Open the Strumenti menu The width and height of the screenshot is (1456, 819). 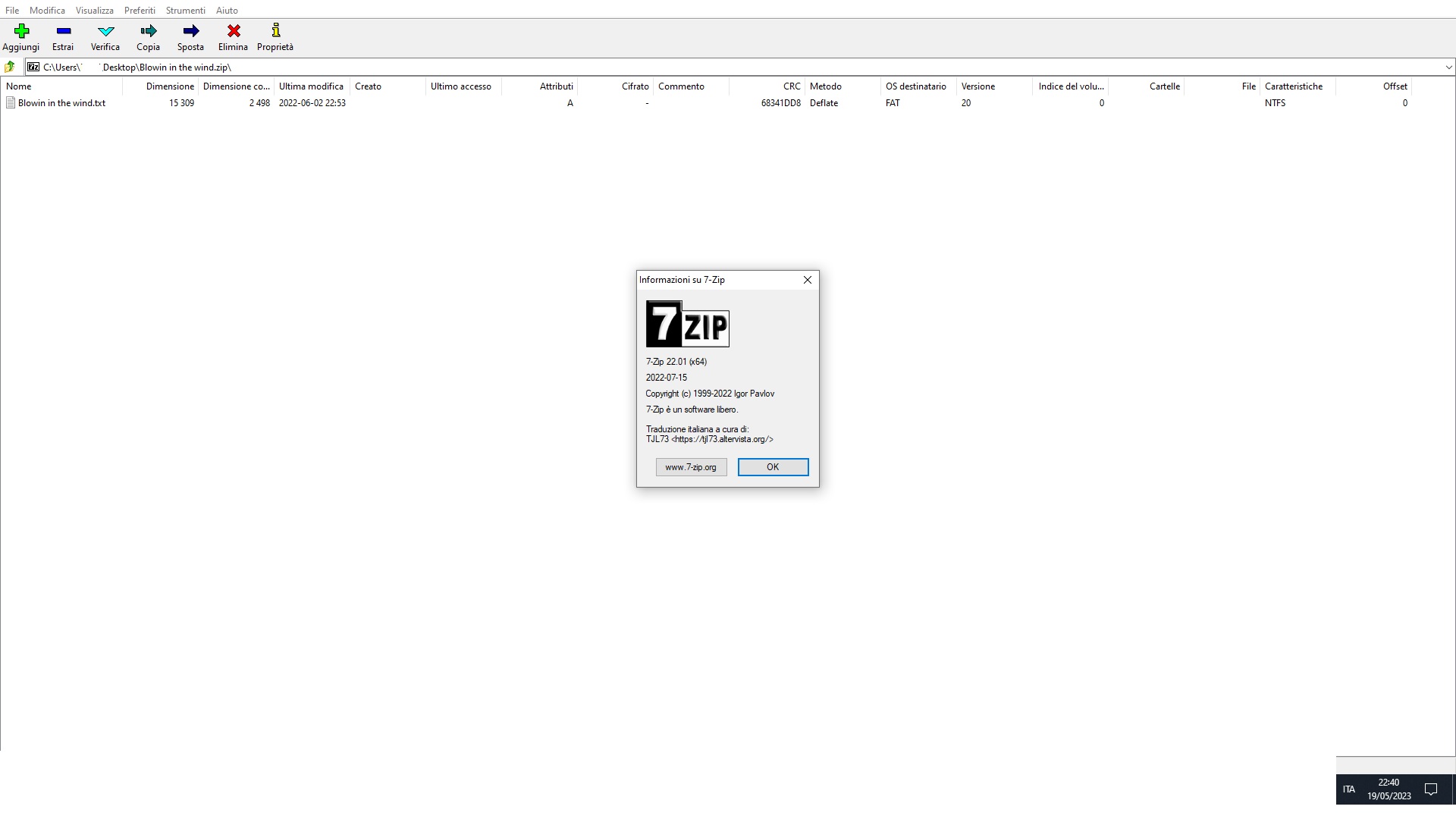pos(185,11)
